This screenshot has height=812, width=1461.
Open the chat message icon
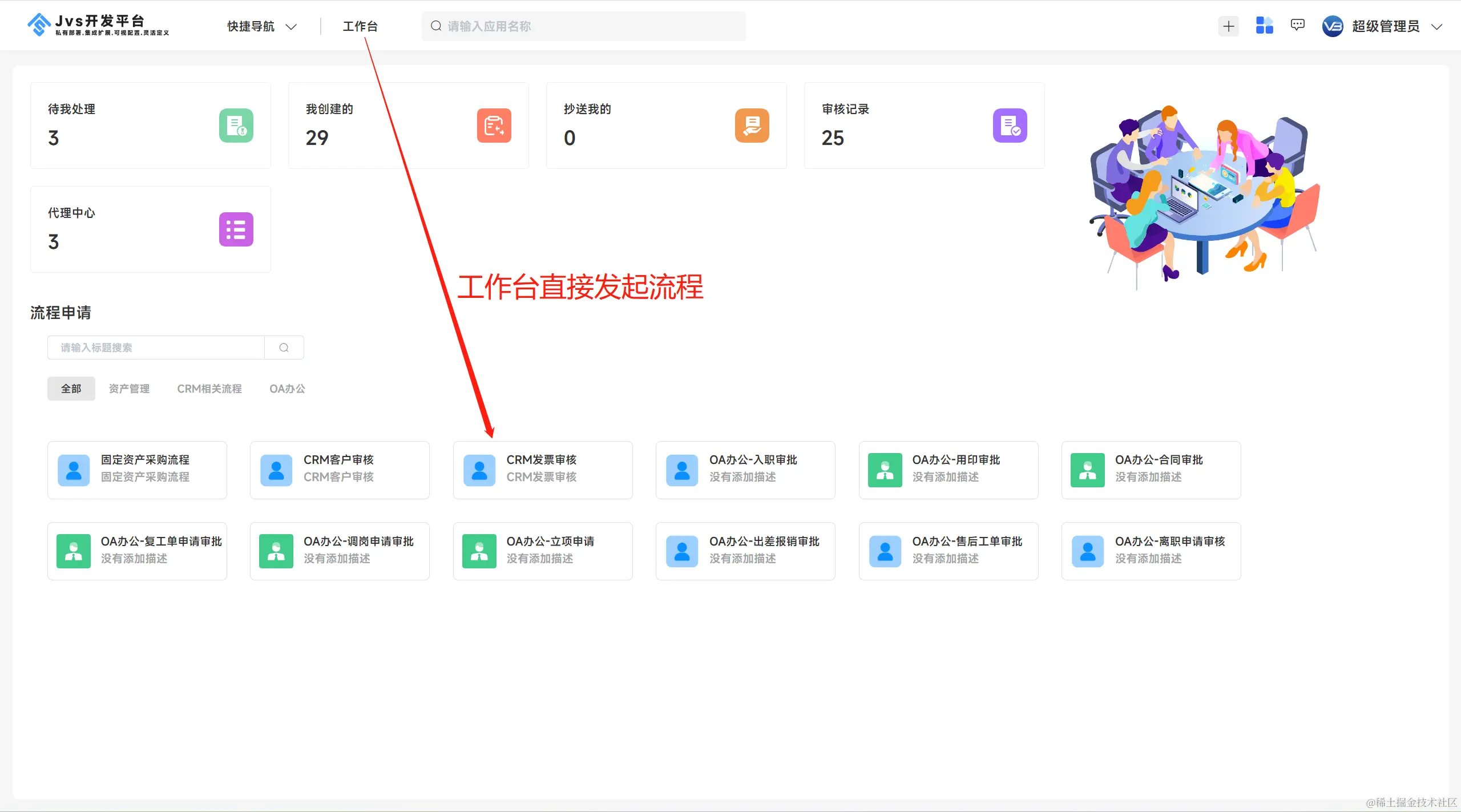click(x=1297, y=25)
